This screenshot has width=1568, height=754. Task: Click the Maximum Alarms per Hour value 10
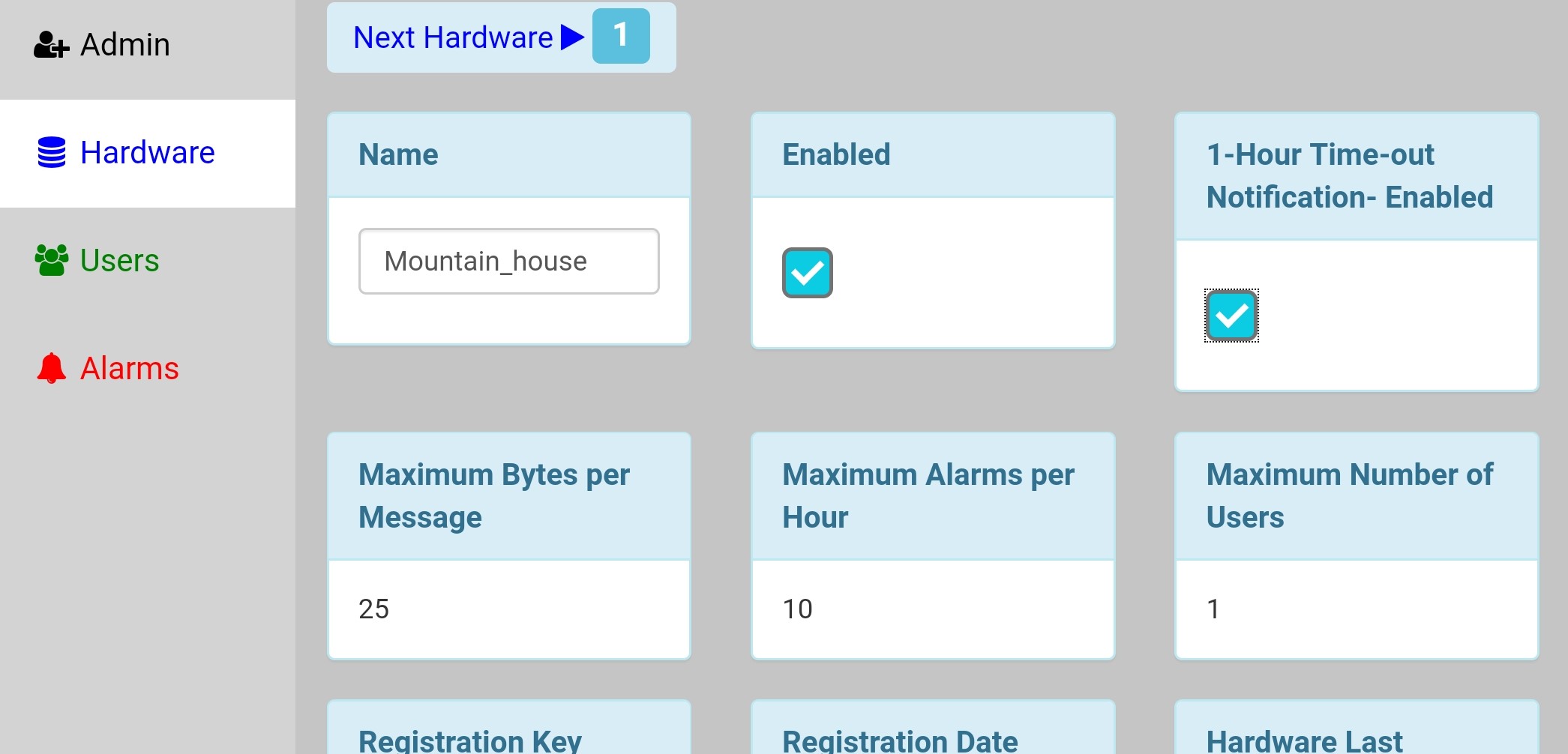(x=798, y=609)
